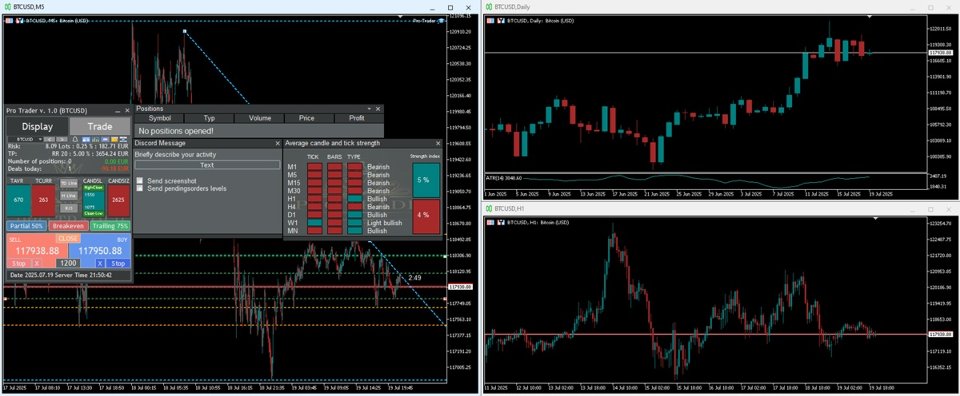Click the X beside the Buy Stop button
Viewport: 960px width, 396px height.
tap(100, 263)
